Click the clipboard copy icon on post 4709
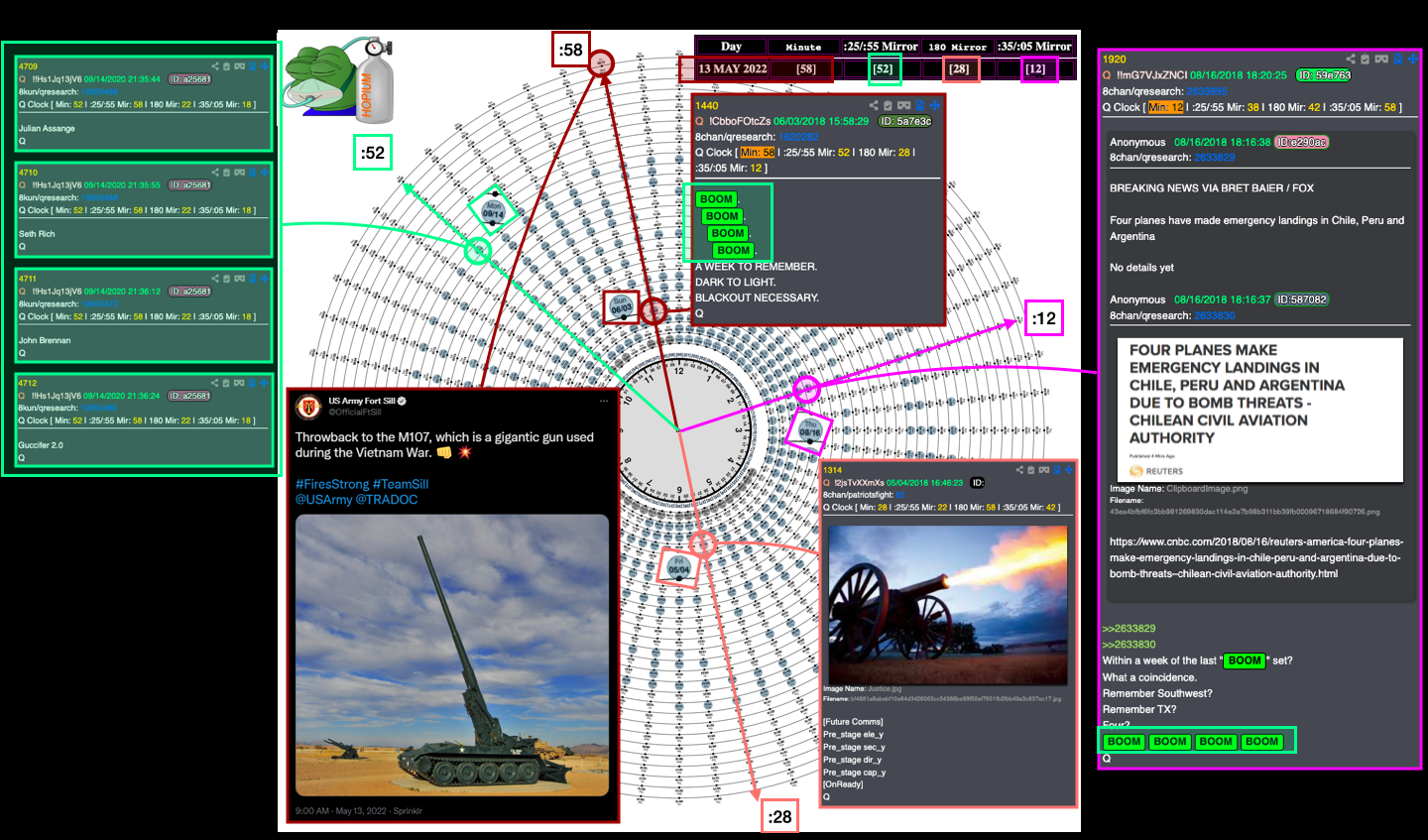1428x840 pixels. point(227,66)
